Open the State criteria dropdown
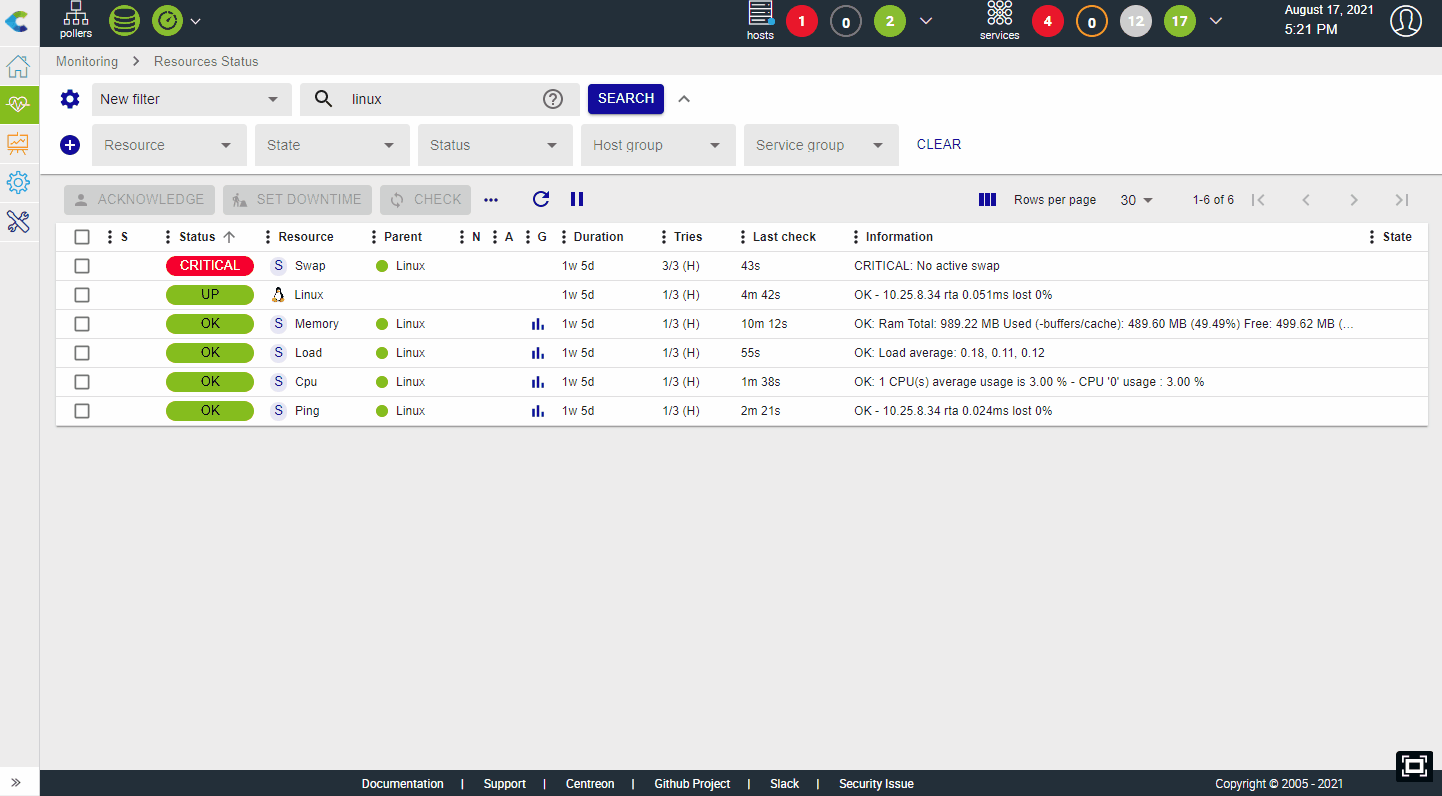The image size is (1442, 796). (x=332, y=145)
